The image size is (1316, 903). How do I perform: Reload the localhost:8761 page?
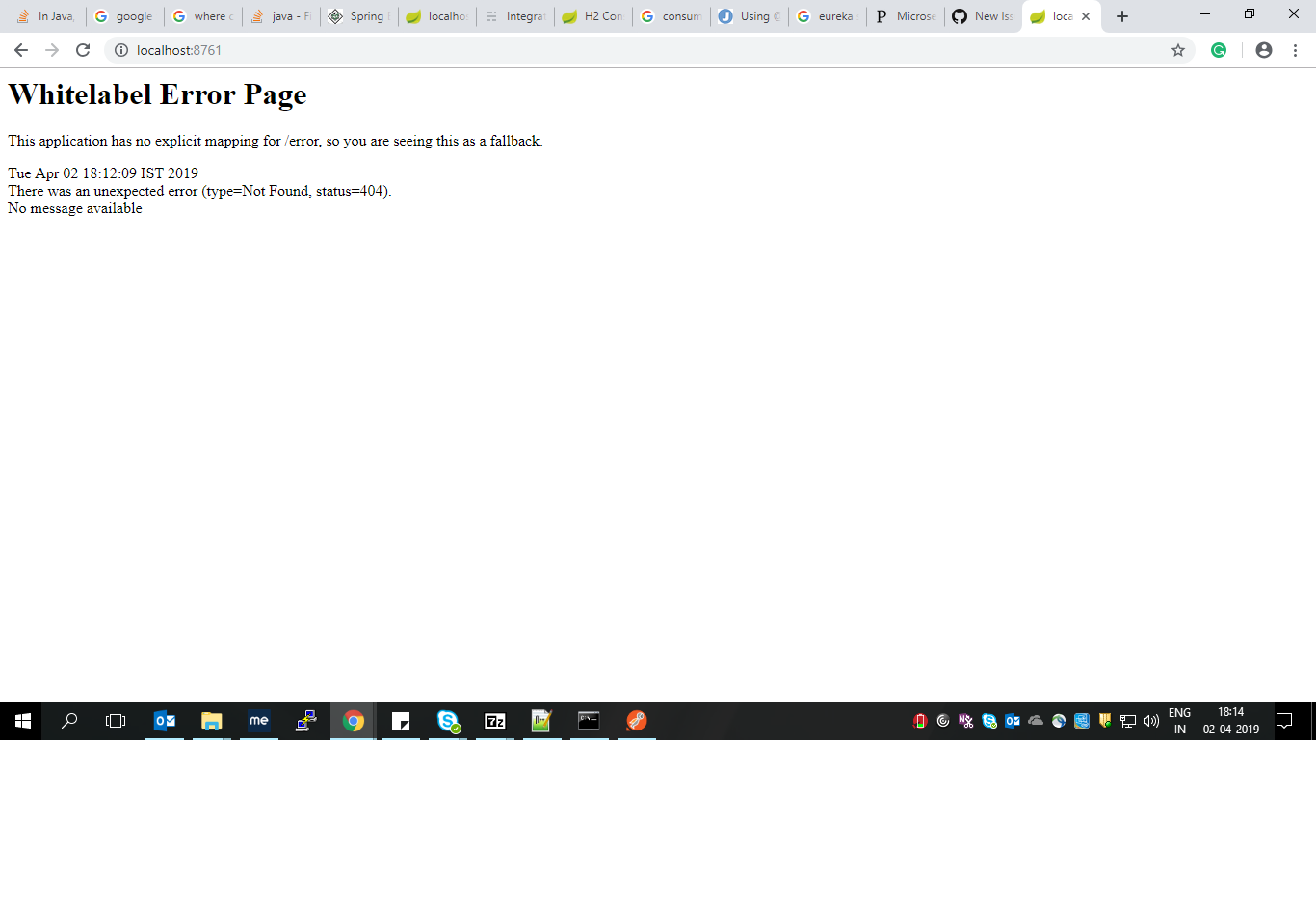tap(83, 50)
